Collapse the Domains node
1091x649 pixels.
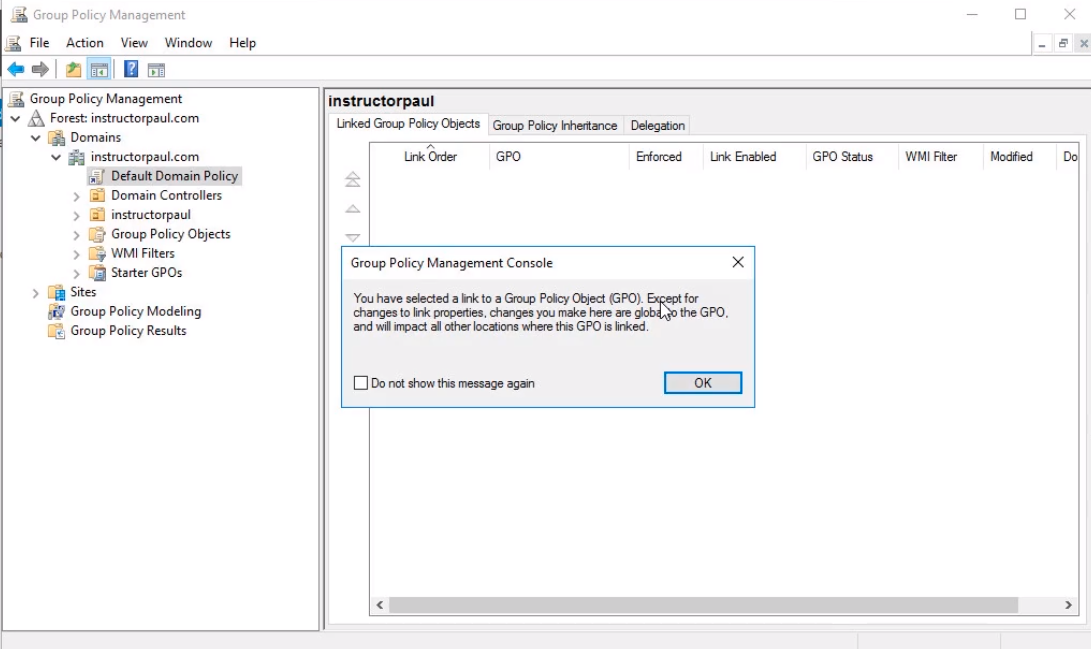point(35,138)
